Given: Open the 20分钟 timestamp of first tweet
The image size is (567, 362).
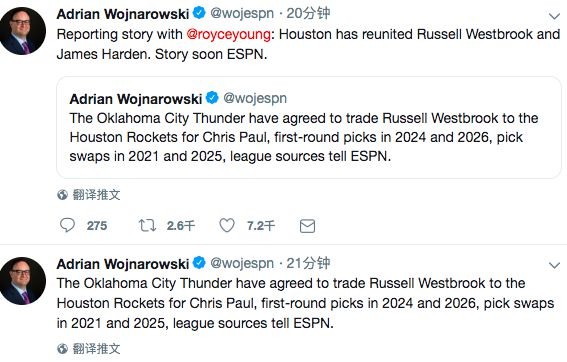Looking at the screenshot, I should pos(308,13).
